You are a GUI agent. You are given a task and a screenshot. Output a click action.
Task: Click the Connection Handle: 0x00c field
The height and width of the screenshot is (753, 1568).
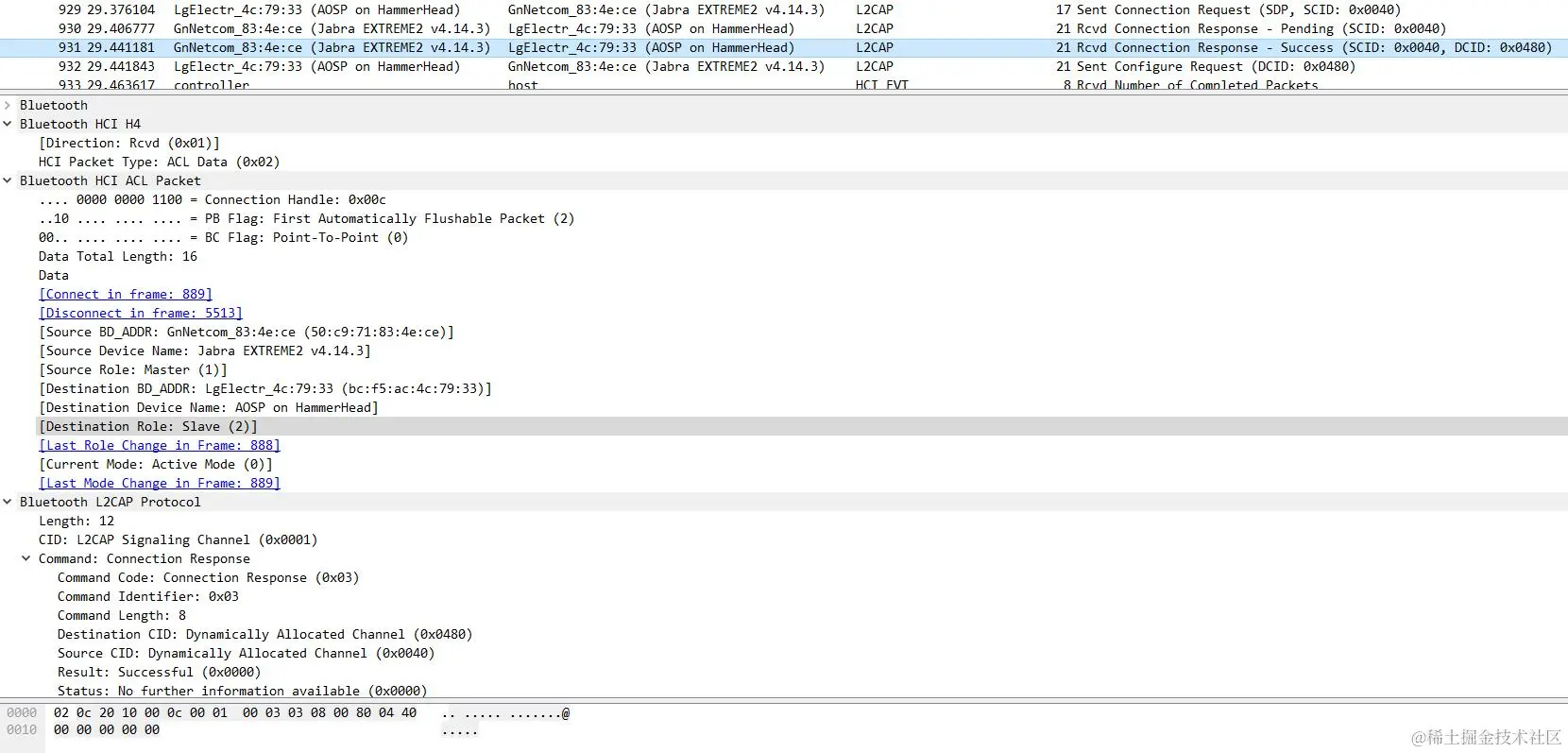[213, 199]
